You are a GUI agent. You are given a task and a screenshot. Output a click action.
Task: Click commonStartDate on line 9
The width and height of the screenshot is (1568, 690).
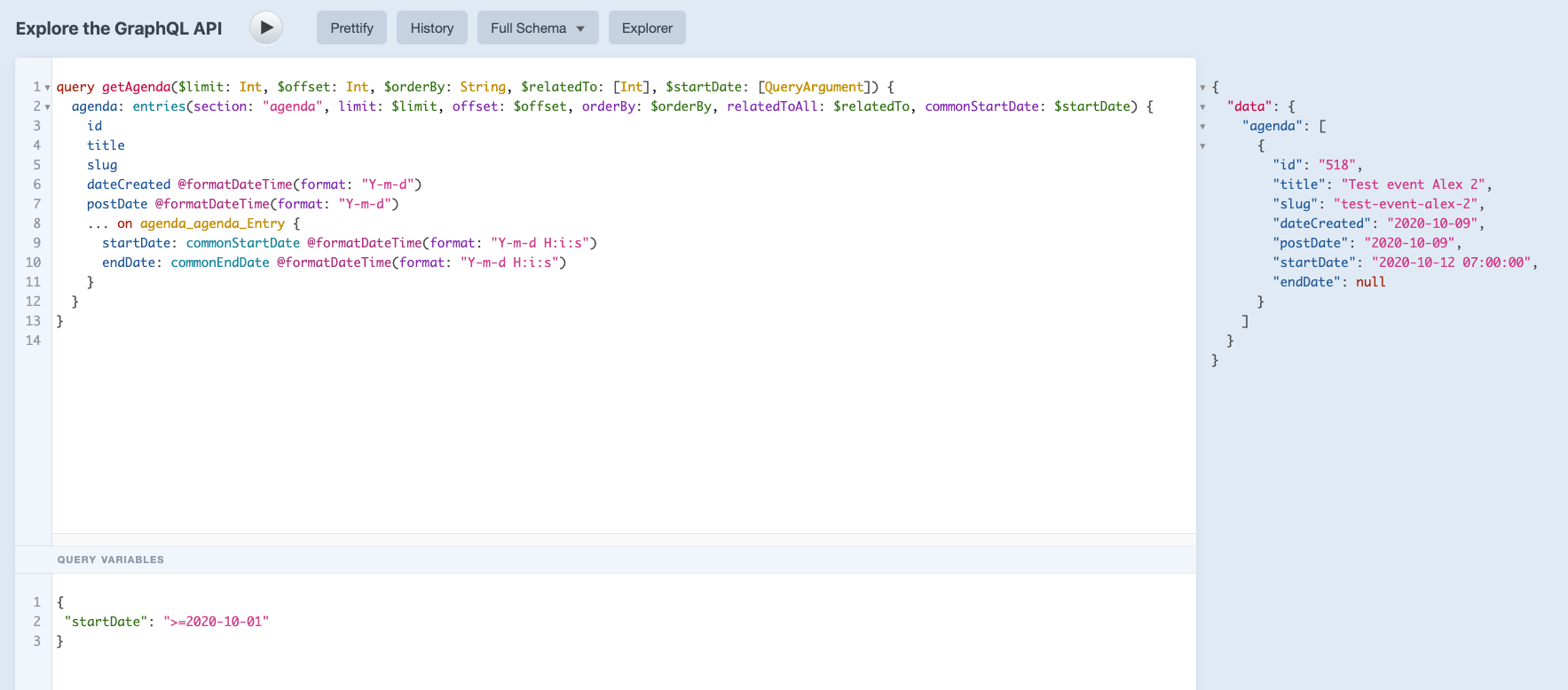point(243,243)
